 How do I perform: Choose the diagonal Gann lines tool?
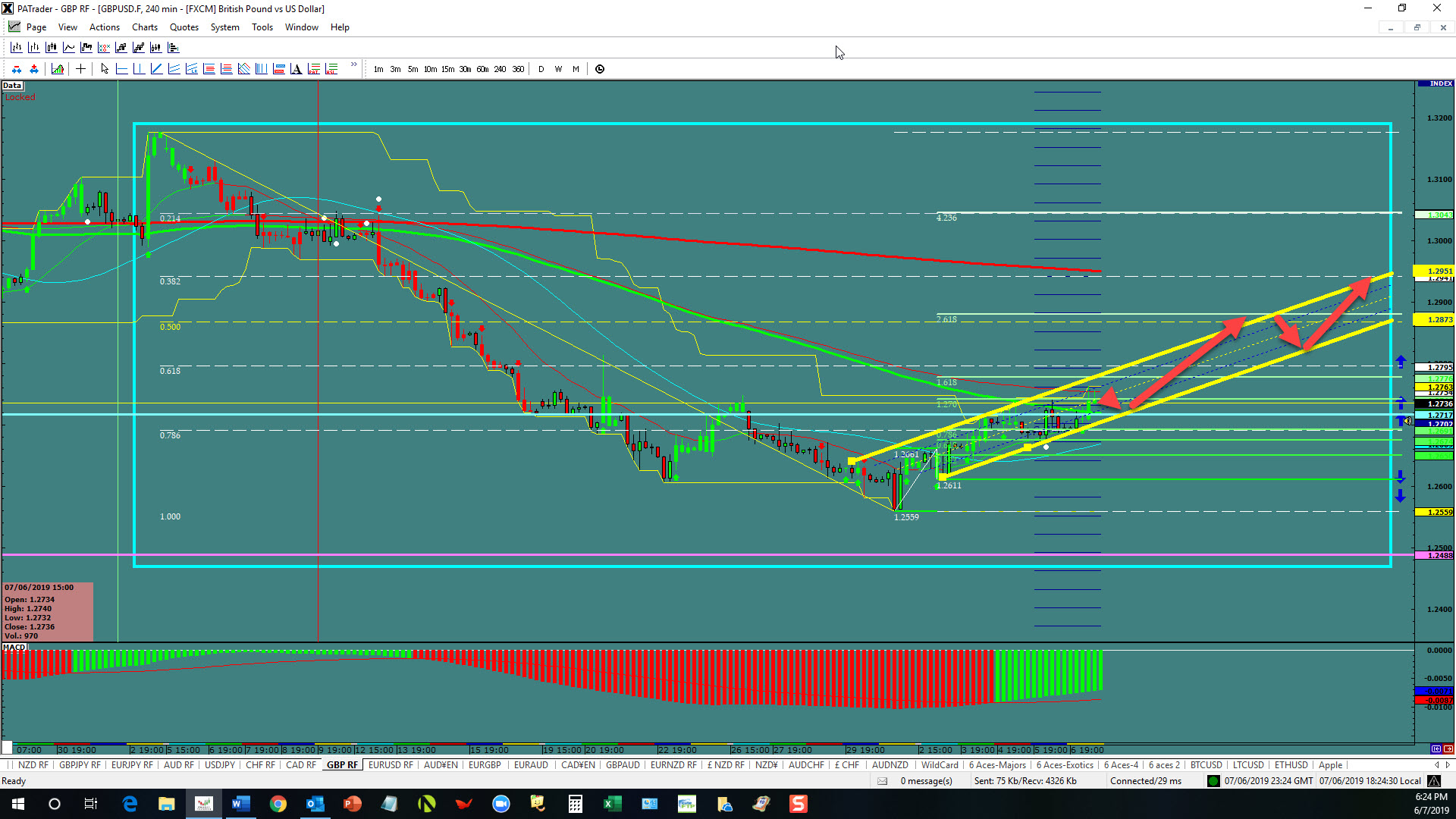[x=243, y=69]
